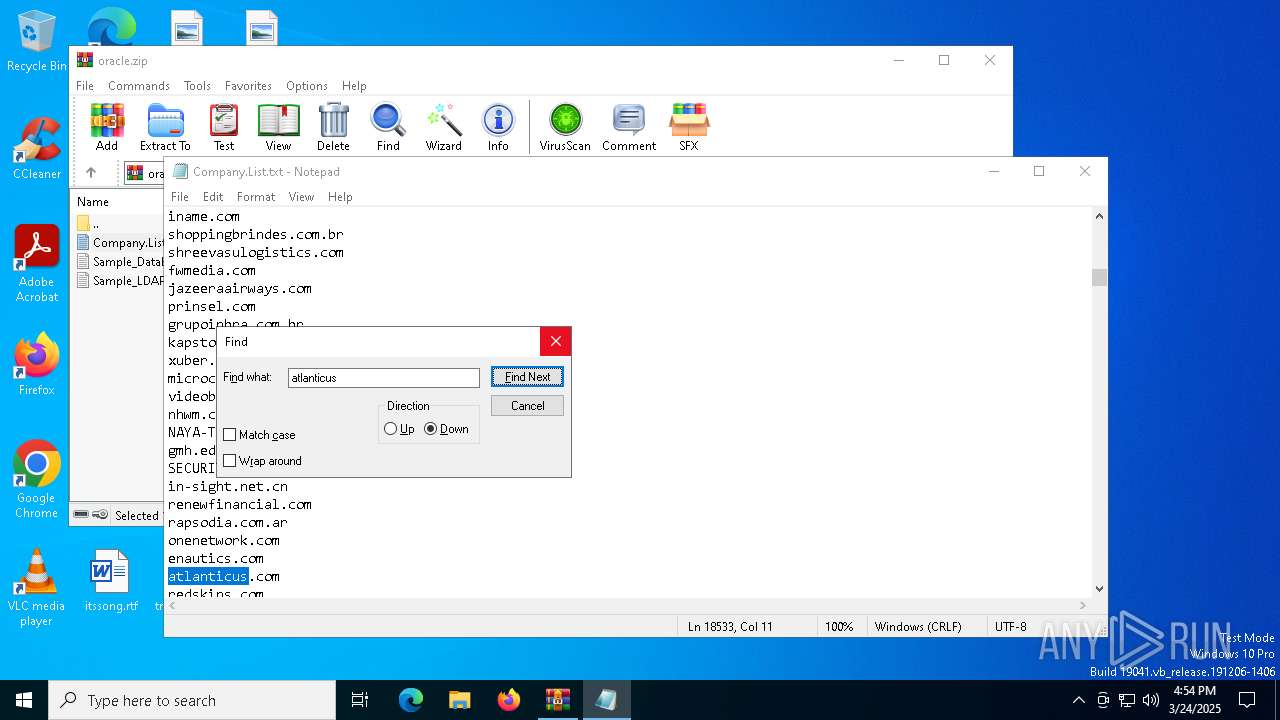Go up one folder in WinRAR
The height and width of the screenshot is (720, 1280).
(91, 173)
